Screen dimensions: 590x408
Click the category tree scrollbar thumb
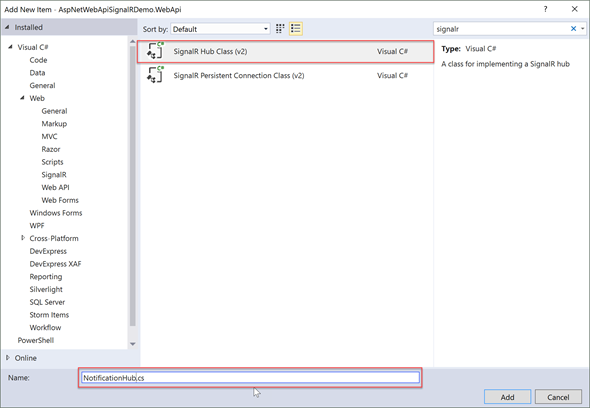(x=132, y=186)
